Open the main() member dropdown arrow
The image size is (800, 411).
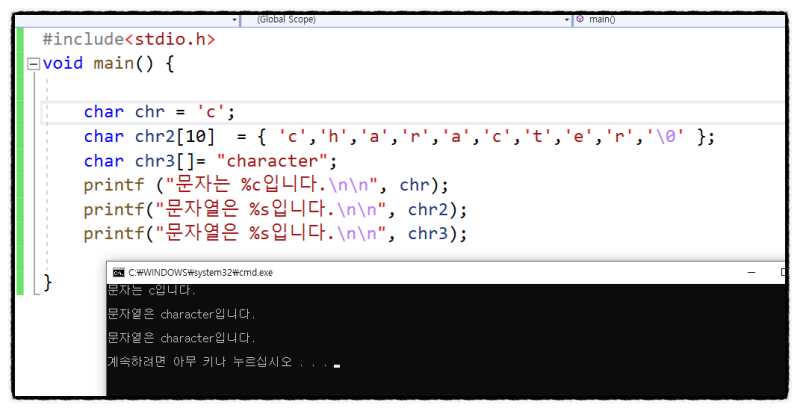click(566, 20)
